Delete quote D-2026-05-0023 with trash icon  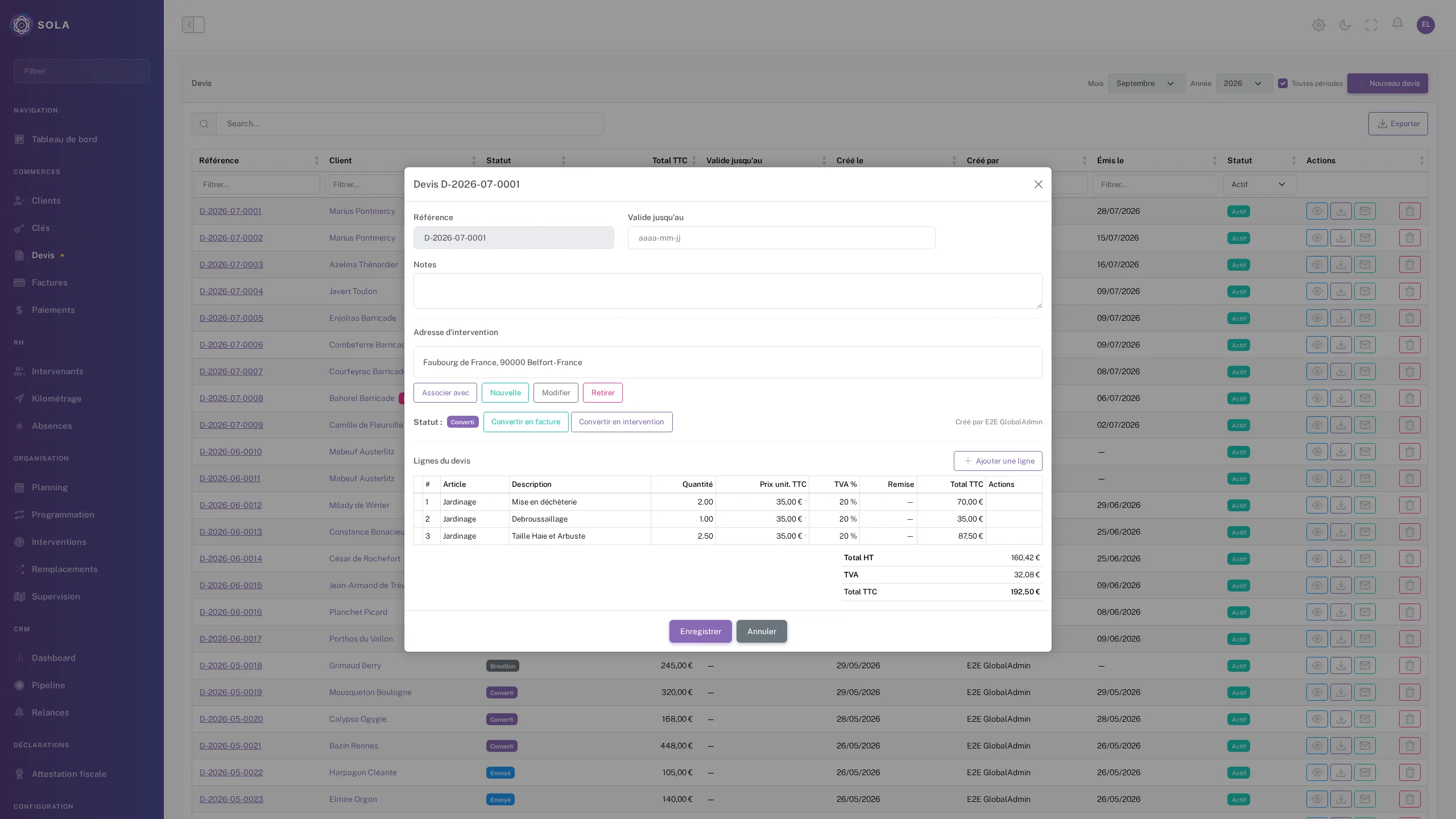(x=1410, y=799)
